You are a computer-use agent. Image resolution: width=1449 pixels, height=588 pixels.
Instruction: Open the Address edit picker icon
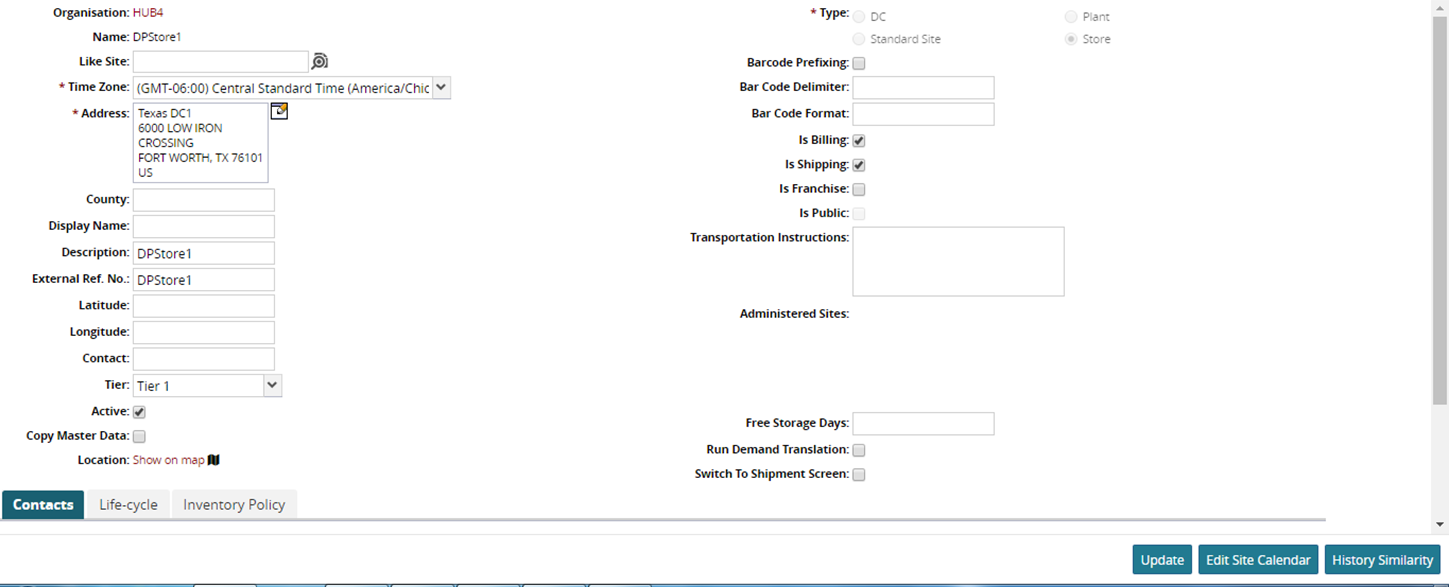point(280,111)
